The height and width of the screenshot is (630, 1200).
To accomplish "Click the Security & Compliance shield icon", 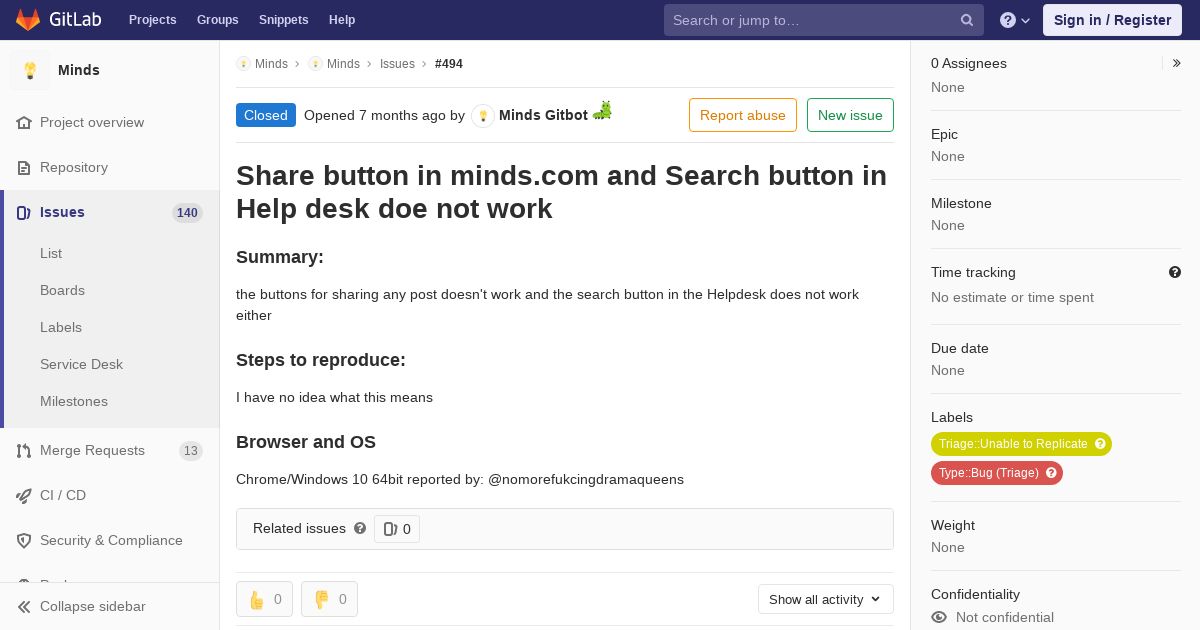I will click(x=24, y=540).
